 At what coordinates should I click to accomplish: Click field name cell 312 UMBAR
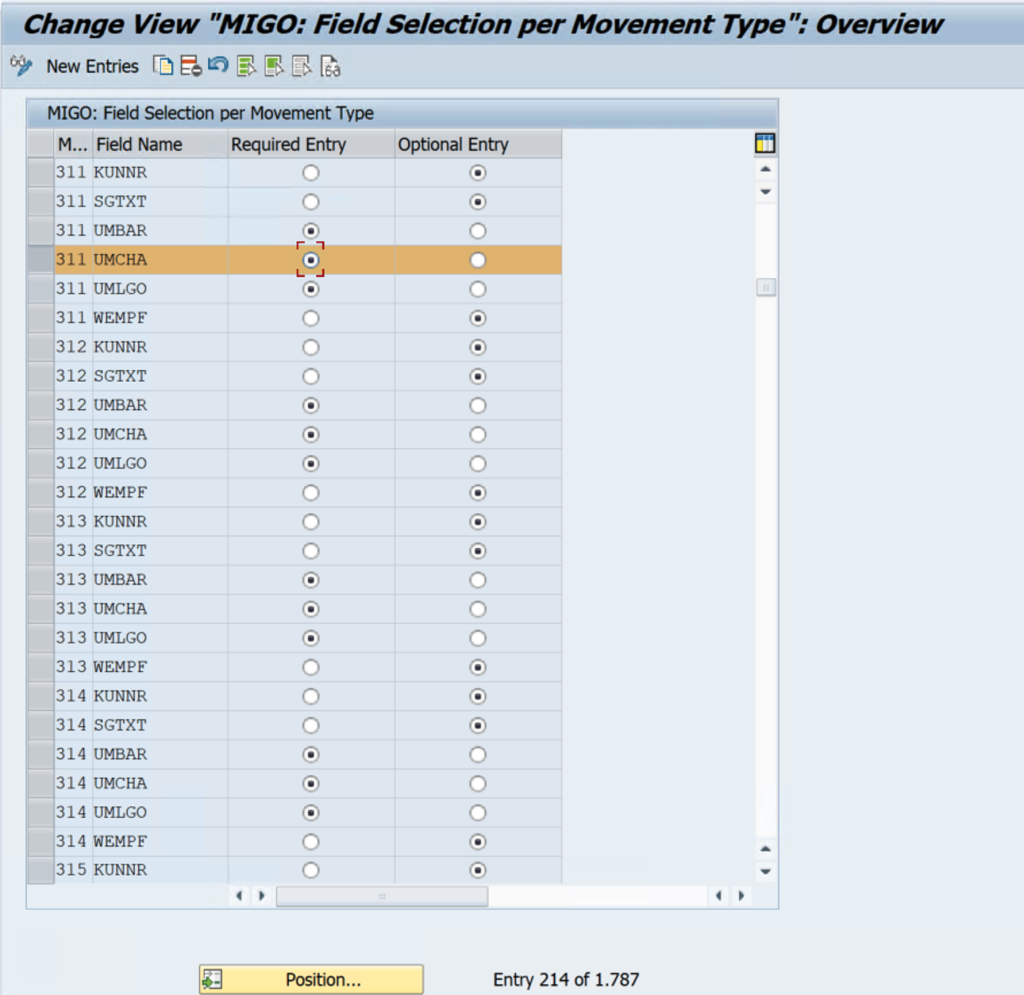(x=159, y=405)
